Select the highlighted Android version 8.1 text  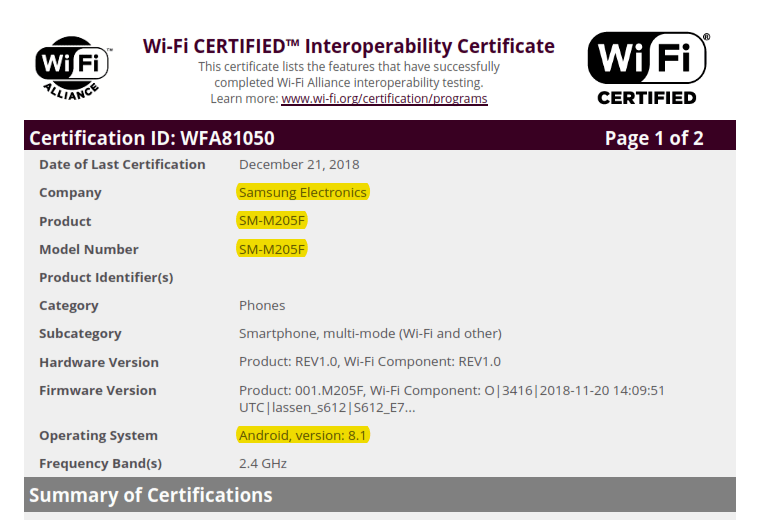[x=304, y=435]
